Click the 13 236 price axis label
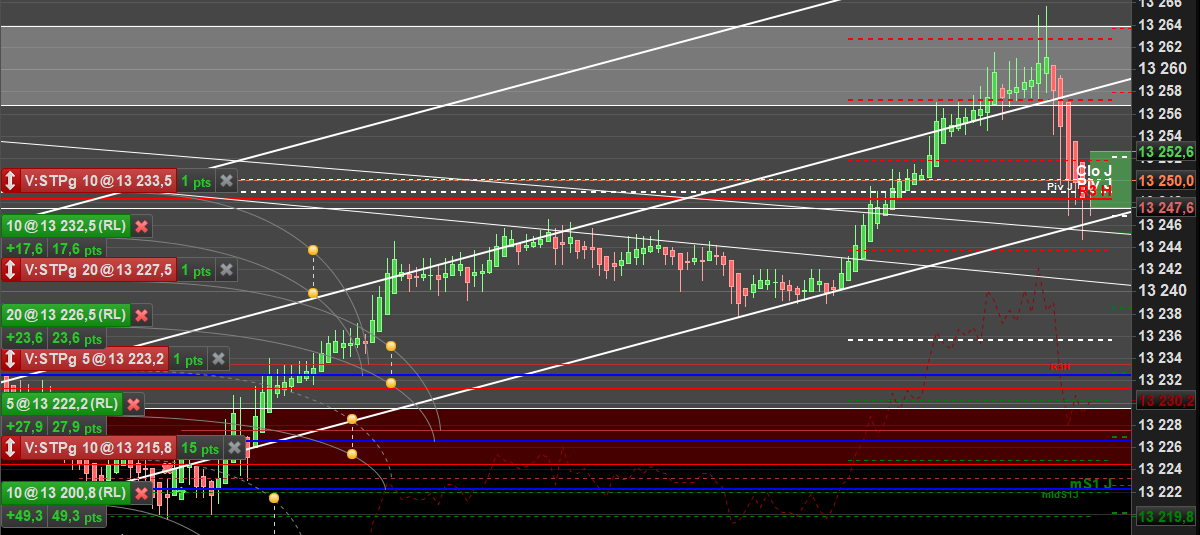Viewport: 1200px width, 535px height. 1160,335
